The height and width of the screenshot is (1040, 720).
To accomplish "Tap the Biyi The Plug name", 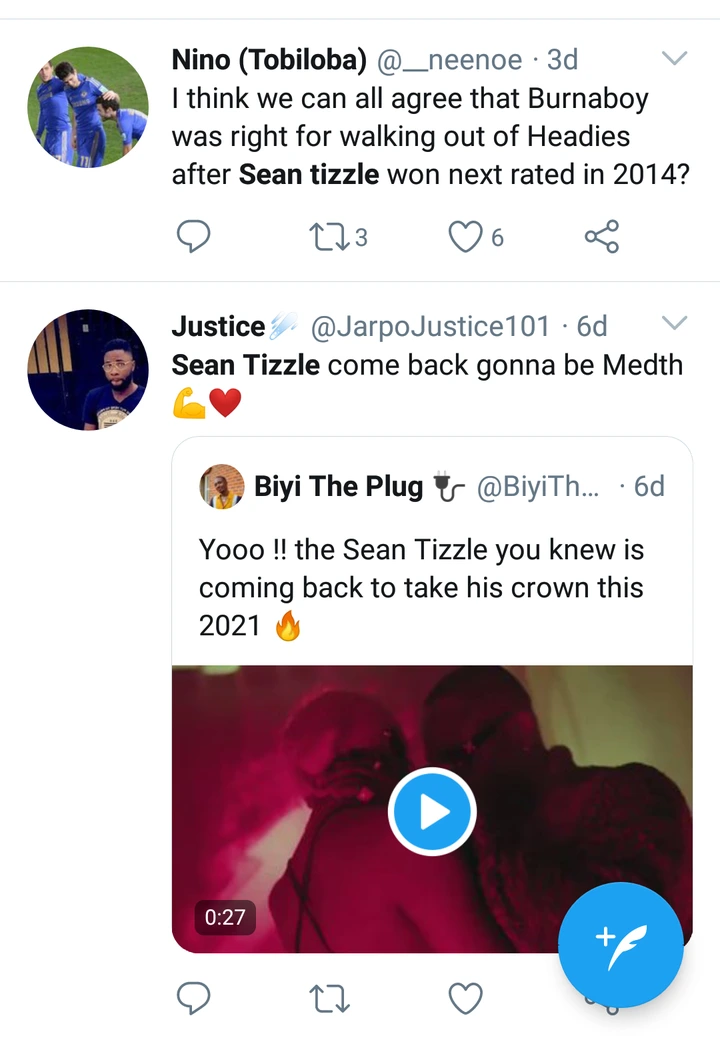I will point(338,487).
